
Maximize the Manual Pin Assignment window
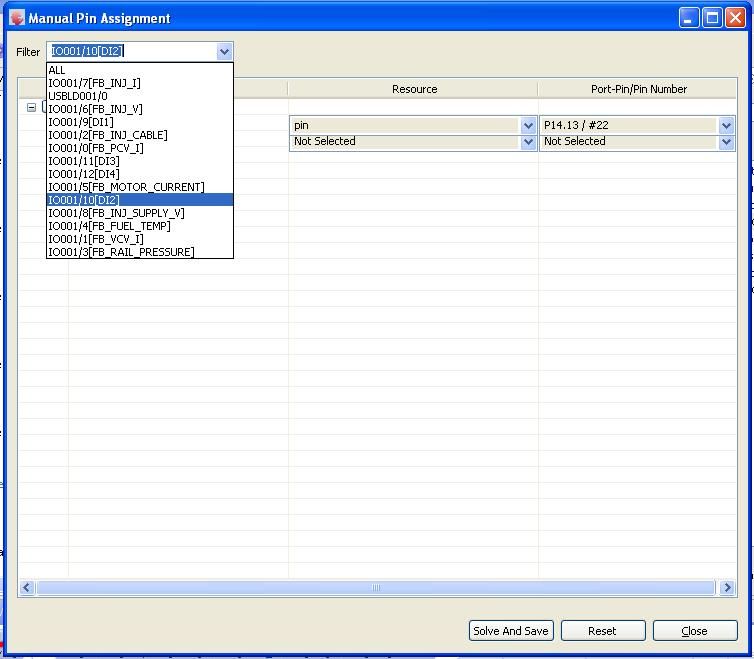click(x=712, y=18)
